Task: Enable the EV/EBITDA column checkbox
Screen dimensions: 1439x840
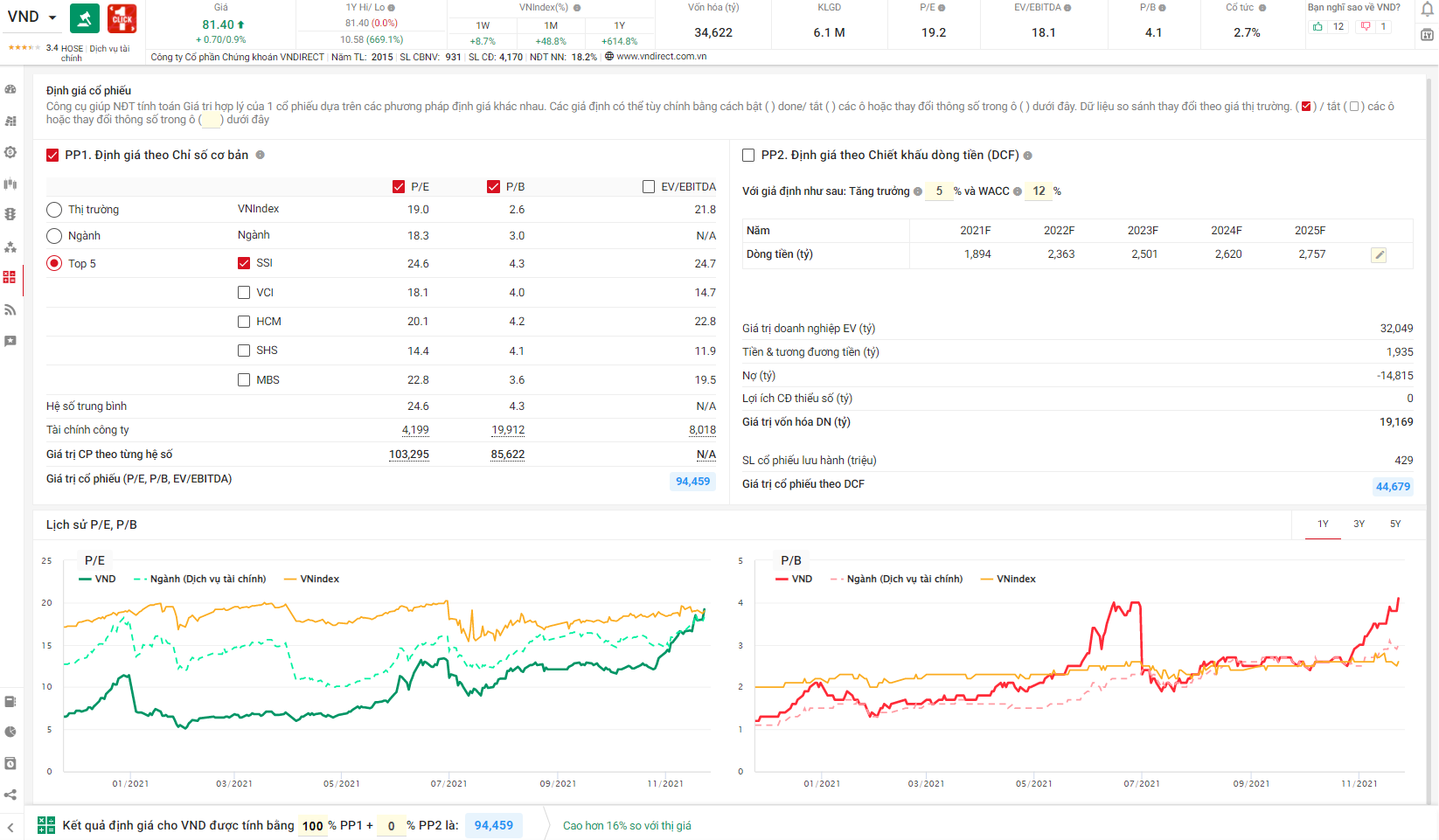Action: [x=649, y=186]
